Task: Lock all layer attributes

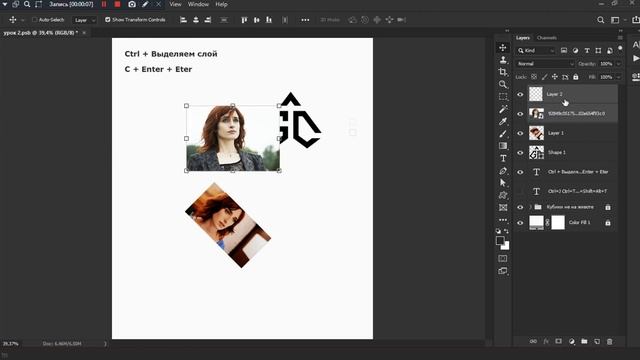Action: tap(576, 77)
